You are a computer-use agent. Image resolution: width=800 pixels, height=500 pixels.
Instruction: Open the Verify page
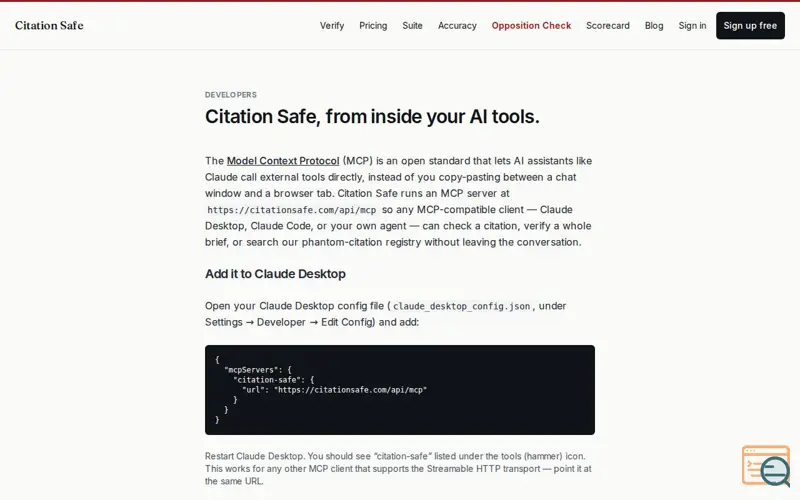[x=332, y=26]
